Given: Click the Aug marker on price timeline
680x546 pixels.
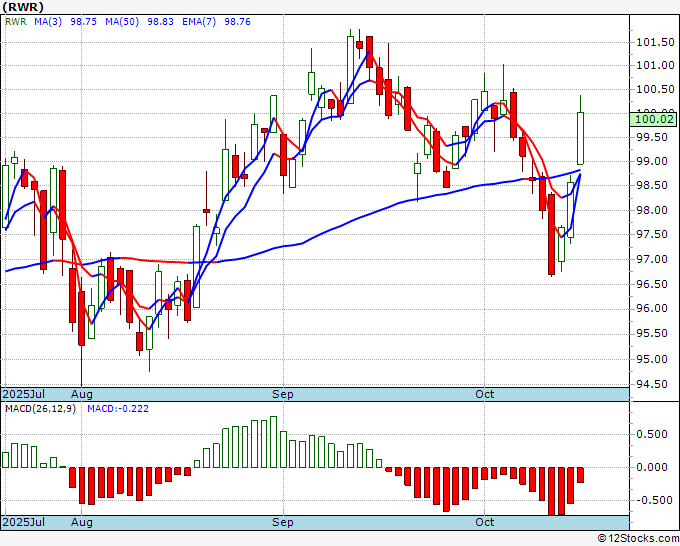Looking at the screenshot, I should tap(82, 394).
